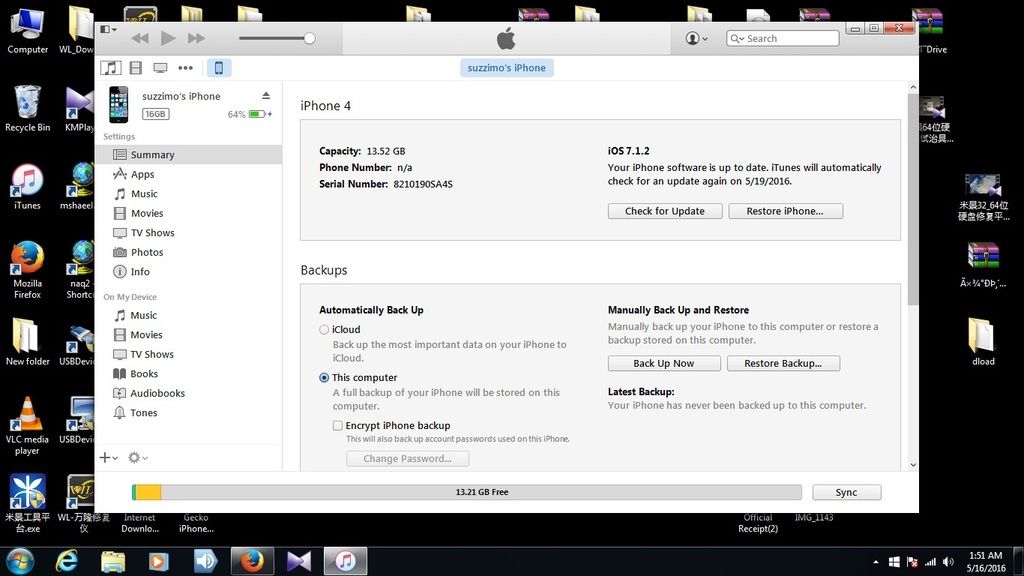Select Photos in the Settings sidebar
The image size is (1024, 576).
[146, 252]
